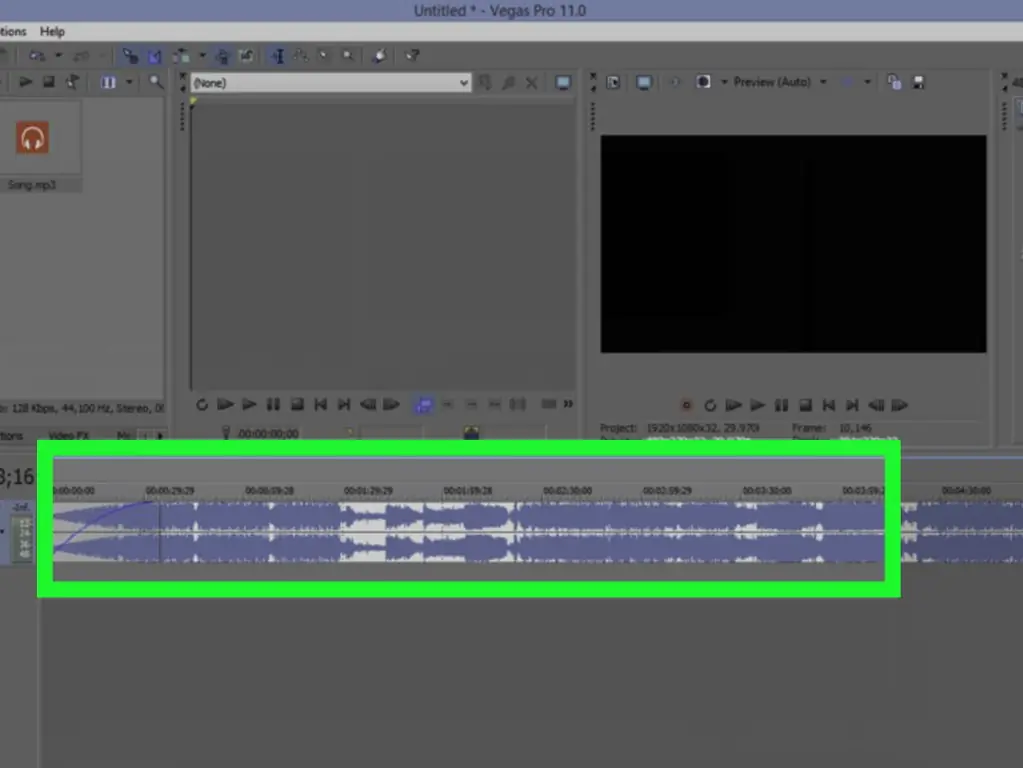Viewport: 1023px width, 768px height.
Task: Click the Trimmer remove-media X icon
Action: (x=532, y=83)
